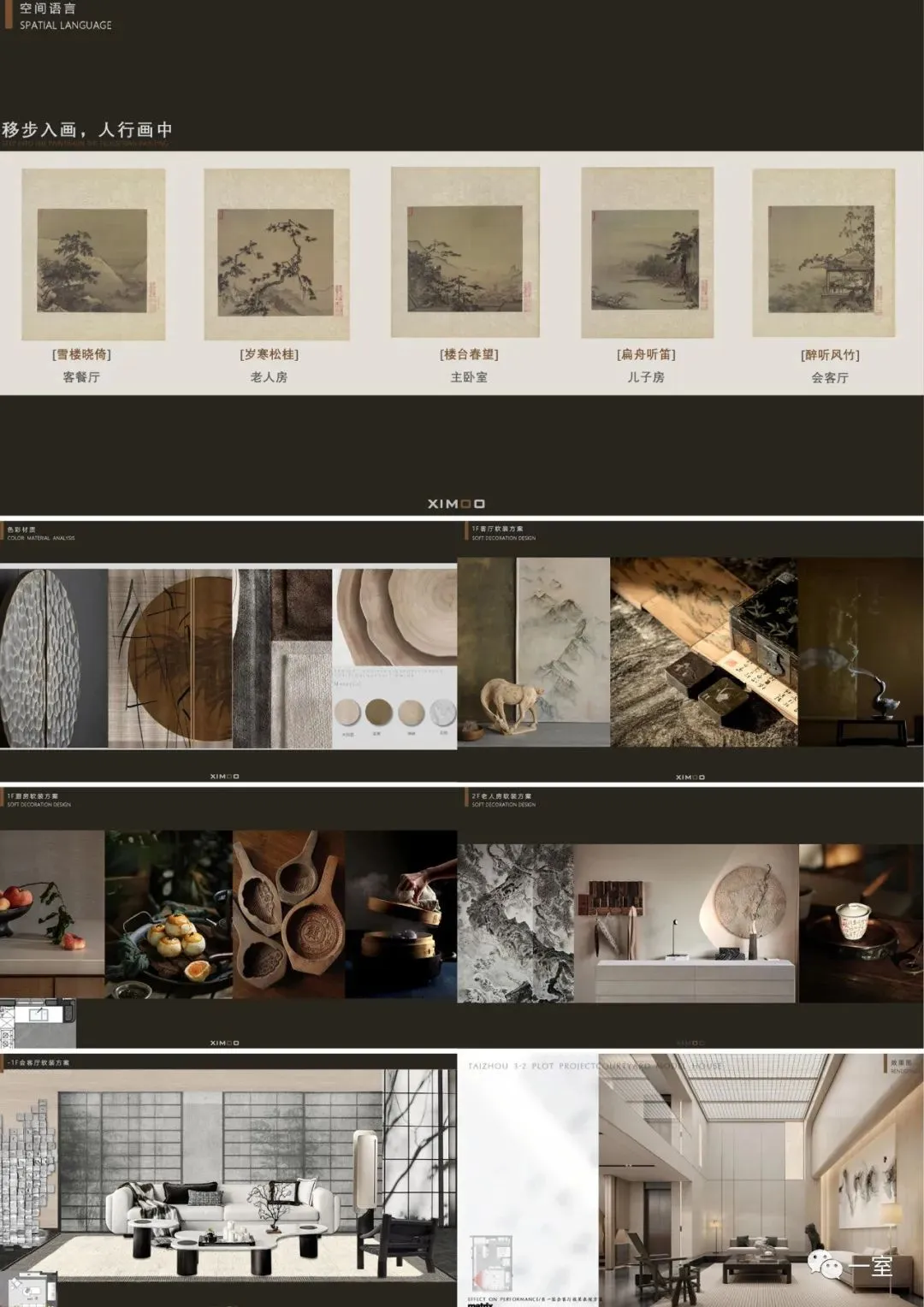Click the 1F厨房软装方案 slide heading

click(x=33, y=796)
